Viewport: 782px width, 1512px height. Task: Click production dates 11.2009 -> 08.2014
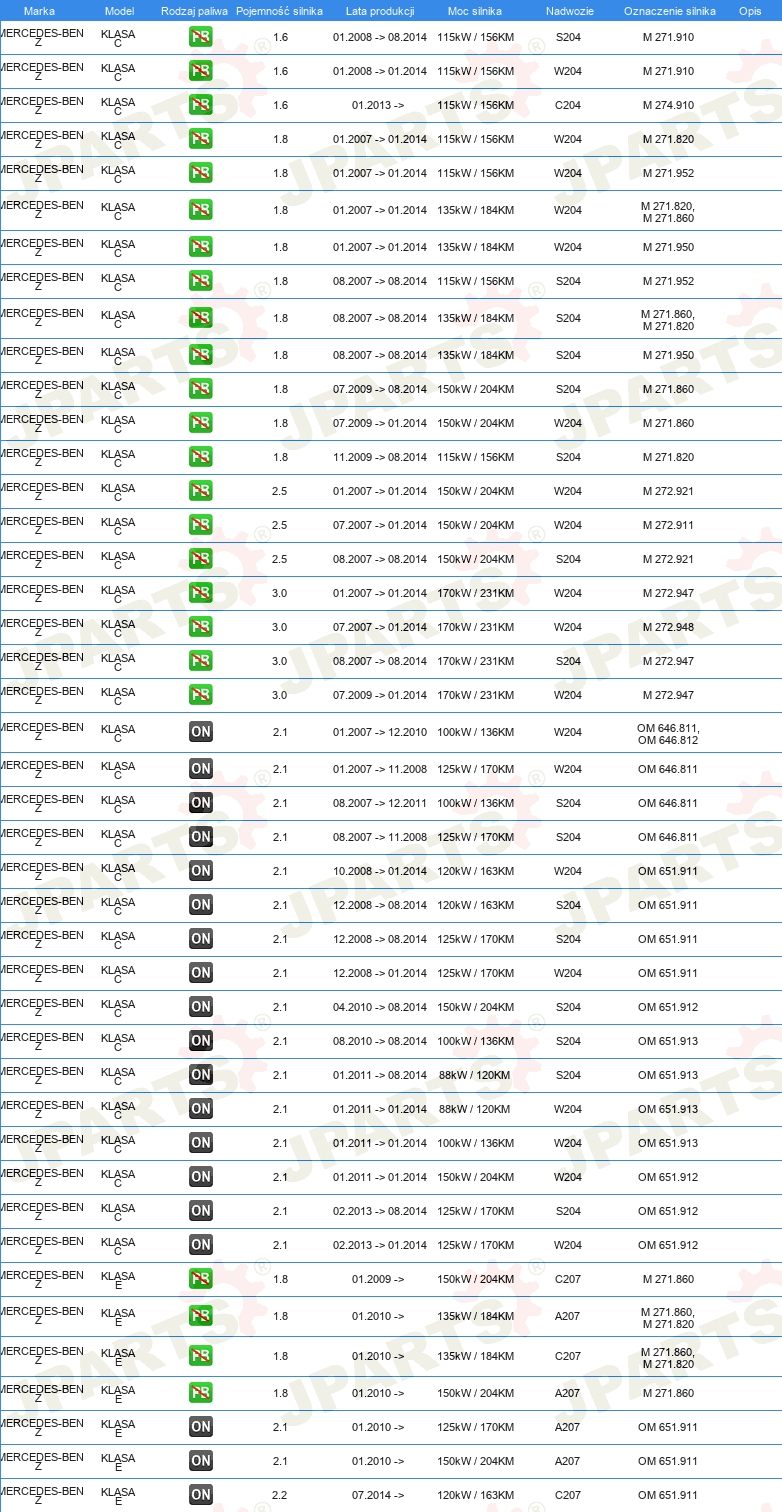(380, 457)
